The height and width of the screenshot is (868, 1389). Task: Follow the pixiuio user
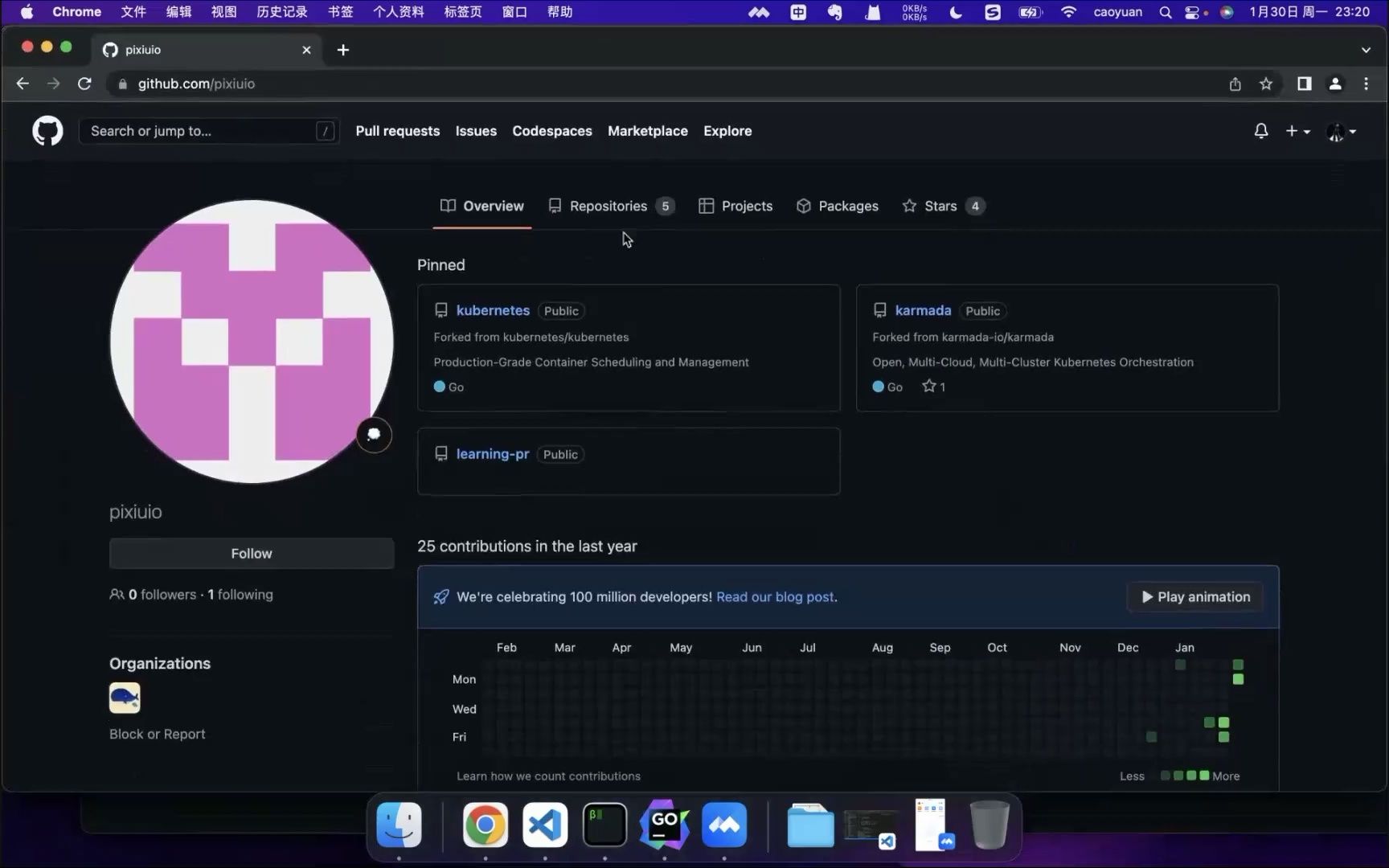click(x=252, y=554)
